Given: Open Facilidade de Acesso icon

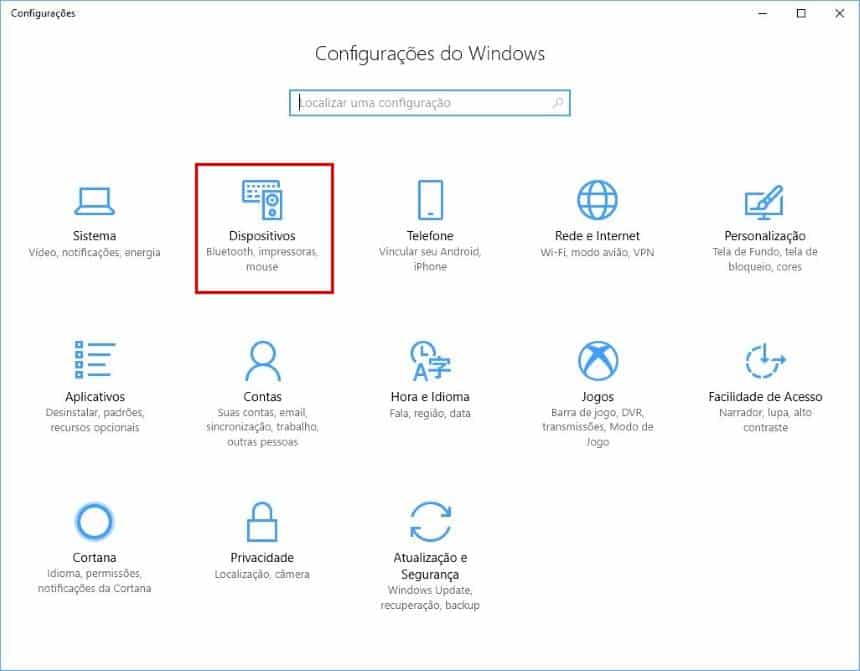Looking at the screenshot, I should (x=765, y=360).
